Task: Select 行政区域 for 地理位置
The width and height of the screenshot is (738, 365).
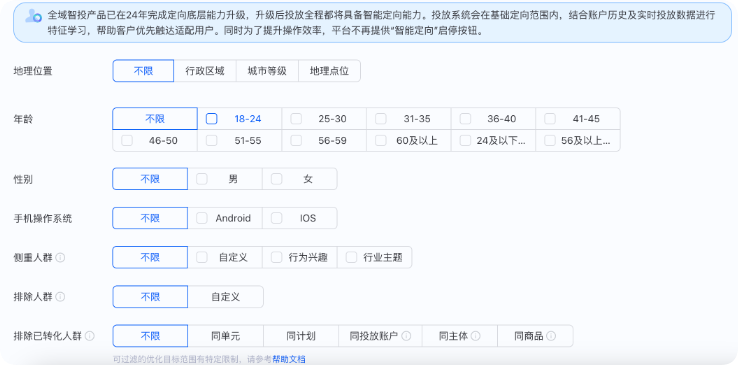Action: tap(205, 71)
